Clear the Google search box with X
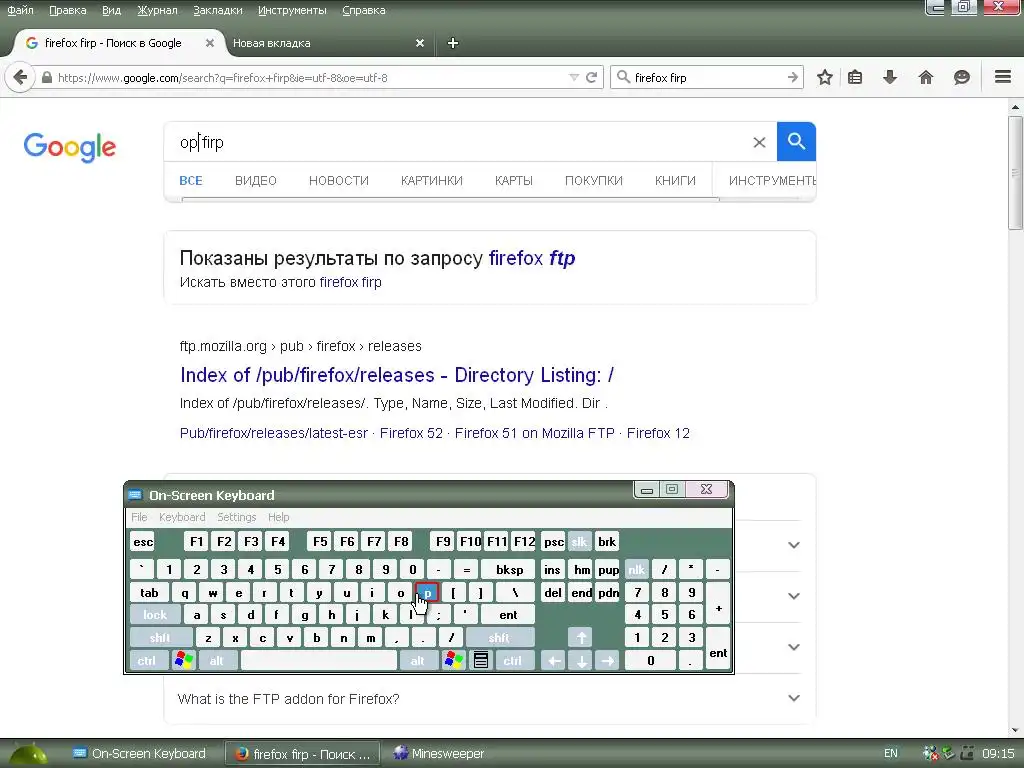Viewport: 1024px width, 768px height. pos(759,142)
